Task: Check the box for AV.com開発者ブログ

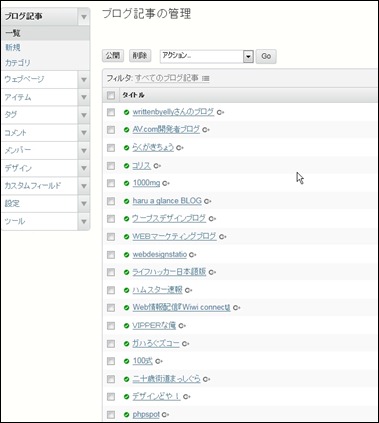Action: click(111, 130)
